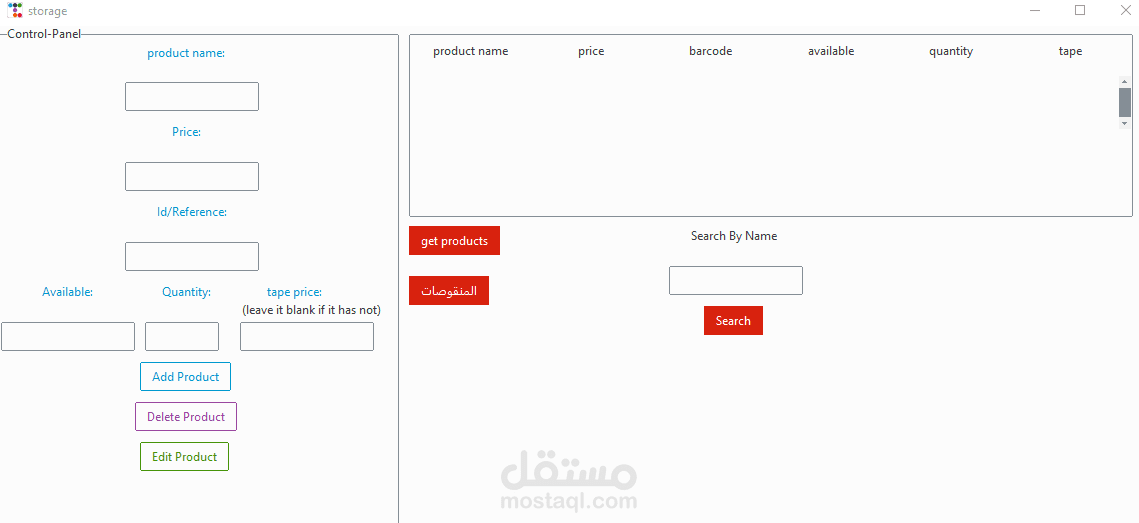Click the Delete Product button

pyautogui.click(x=186, y=416)
